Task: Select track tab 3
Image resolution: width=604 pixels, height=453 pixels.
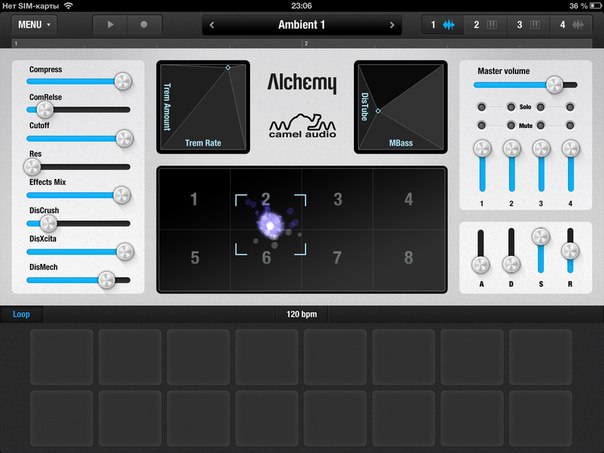Action: tap(528, 25)
